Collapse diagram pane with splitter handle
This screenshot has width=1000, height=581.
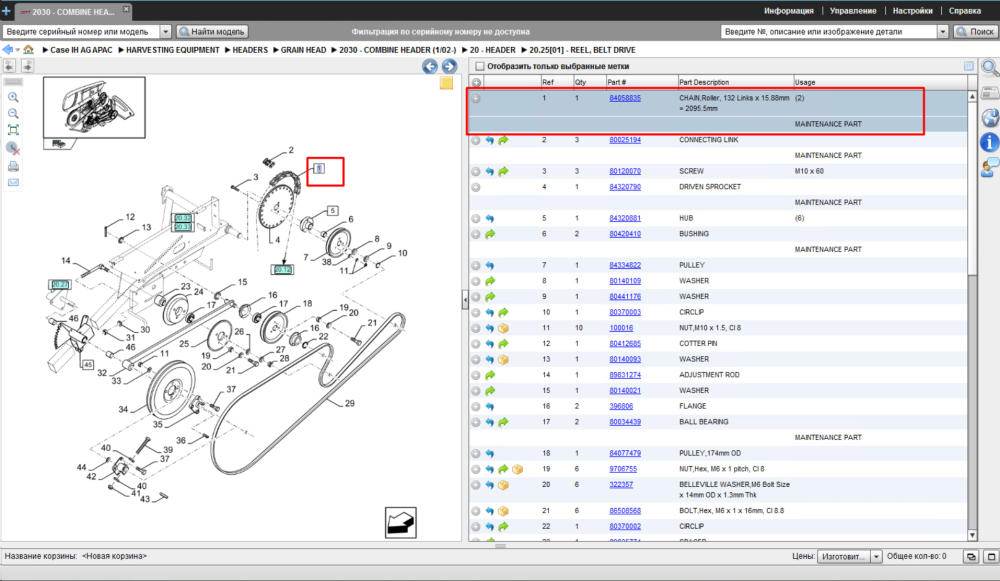pyautogui.click(x=465, y=299)
